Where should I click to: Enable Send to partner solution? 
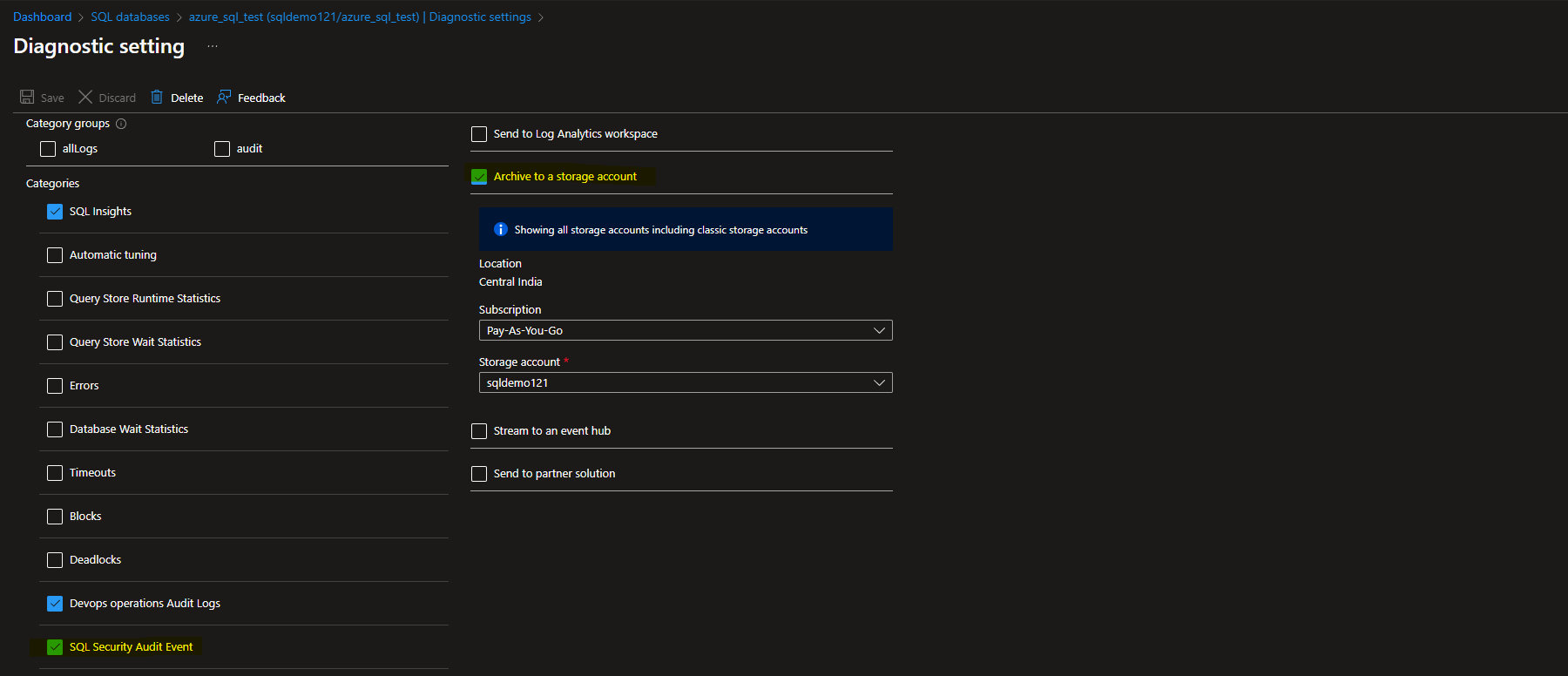click(479, 474)
